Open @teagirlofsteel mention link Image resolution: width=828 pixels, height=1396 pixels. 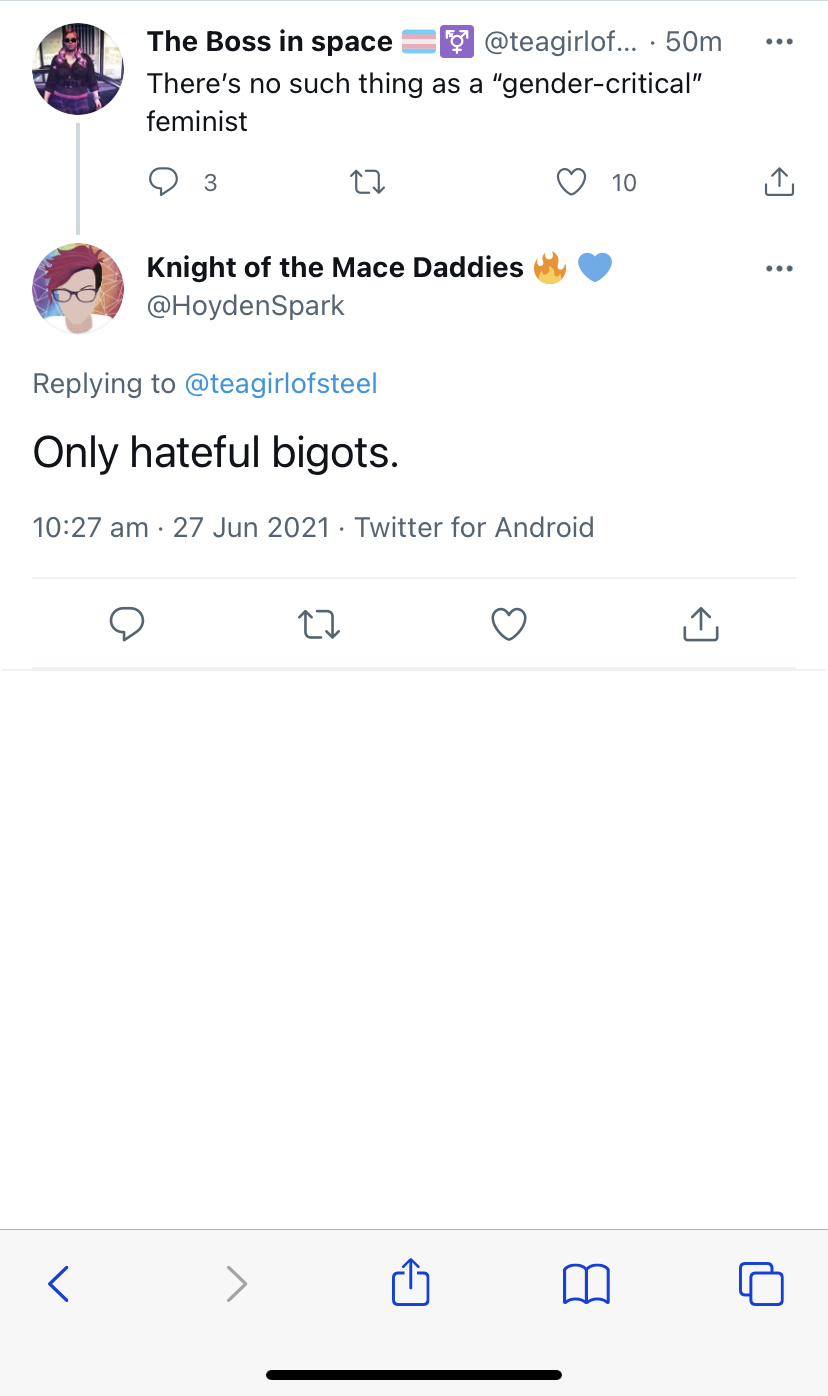pyautogui.click(x=281, y=384)
